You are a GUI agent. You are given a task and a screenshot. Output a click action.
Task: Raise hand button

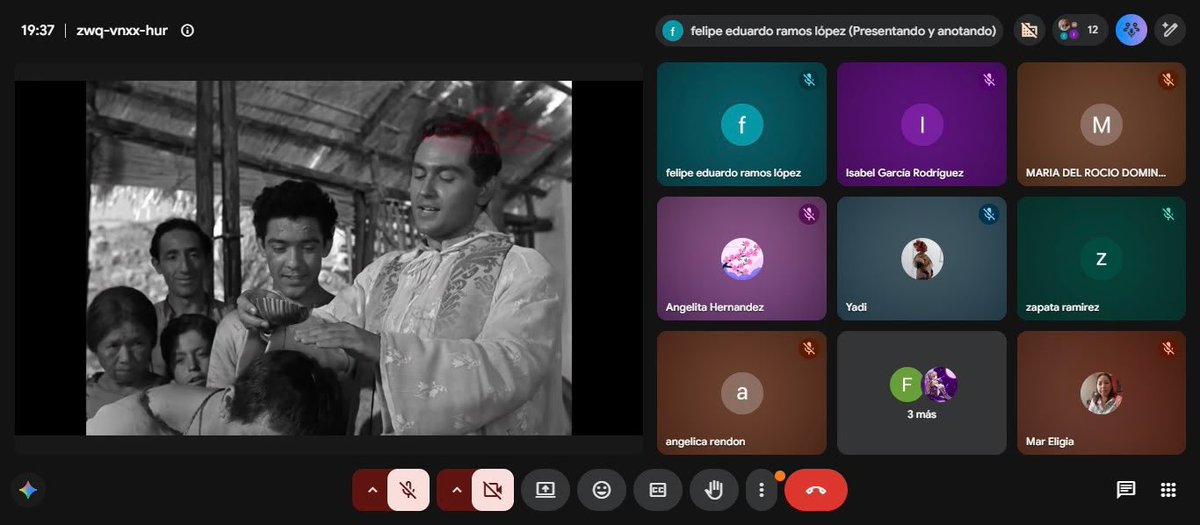[x=714, y=490]
